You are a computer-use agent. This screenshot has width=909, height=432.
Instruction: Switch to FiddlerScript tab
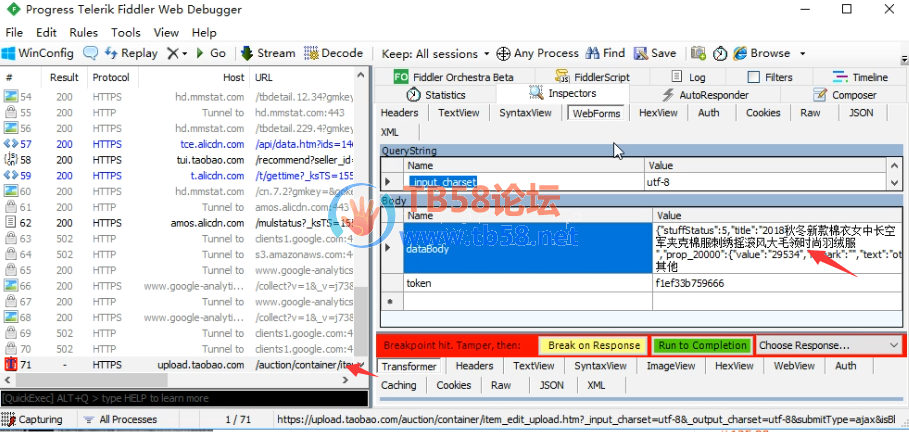tap(592, 77)
